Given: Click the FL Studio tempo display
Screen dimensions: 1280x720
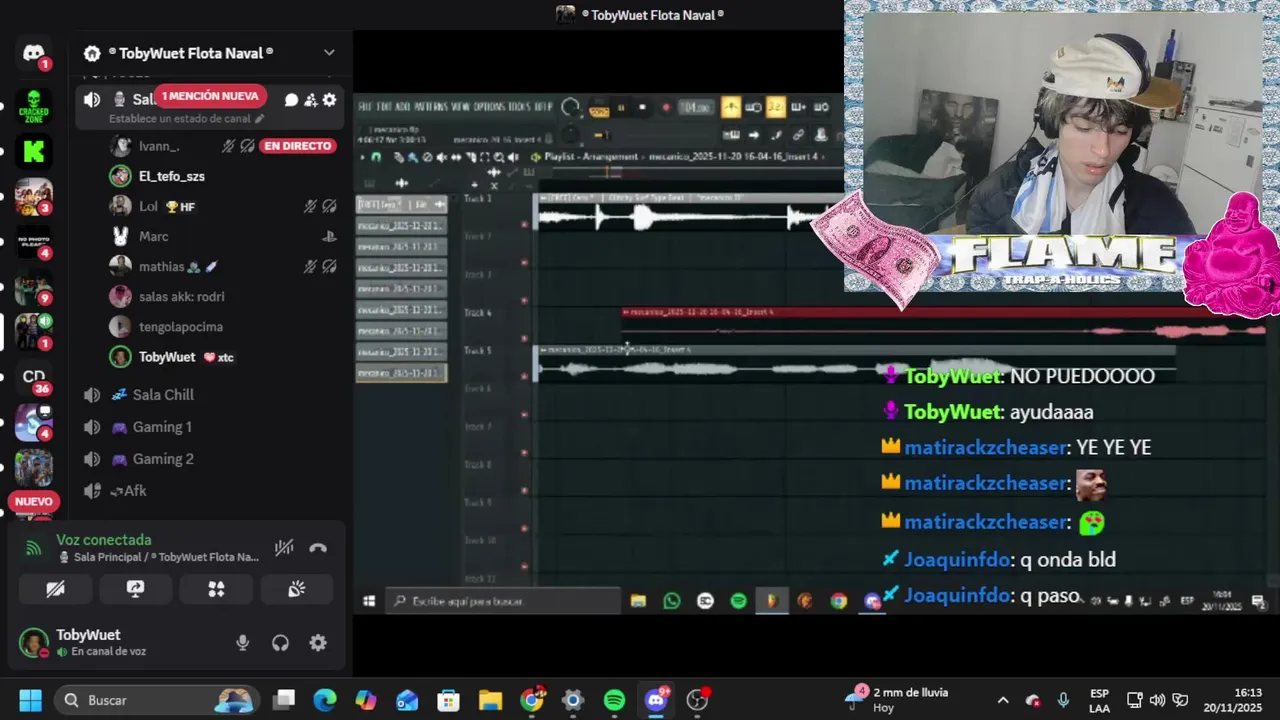Looking at the screenshot, I should click(697, 107).
